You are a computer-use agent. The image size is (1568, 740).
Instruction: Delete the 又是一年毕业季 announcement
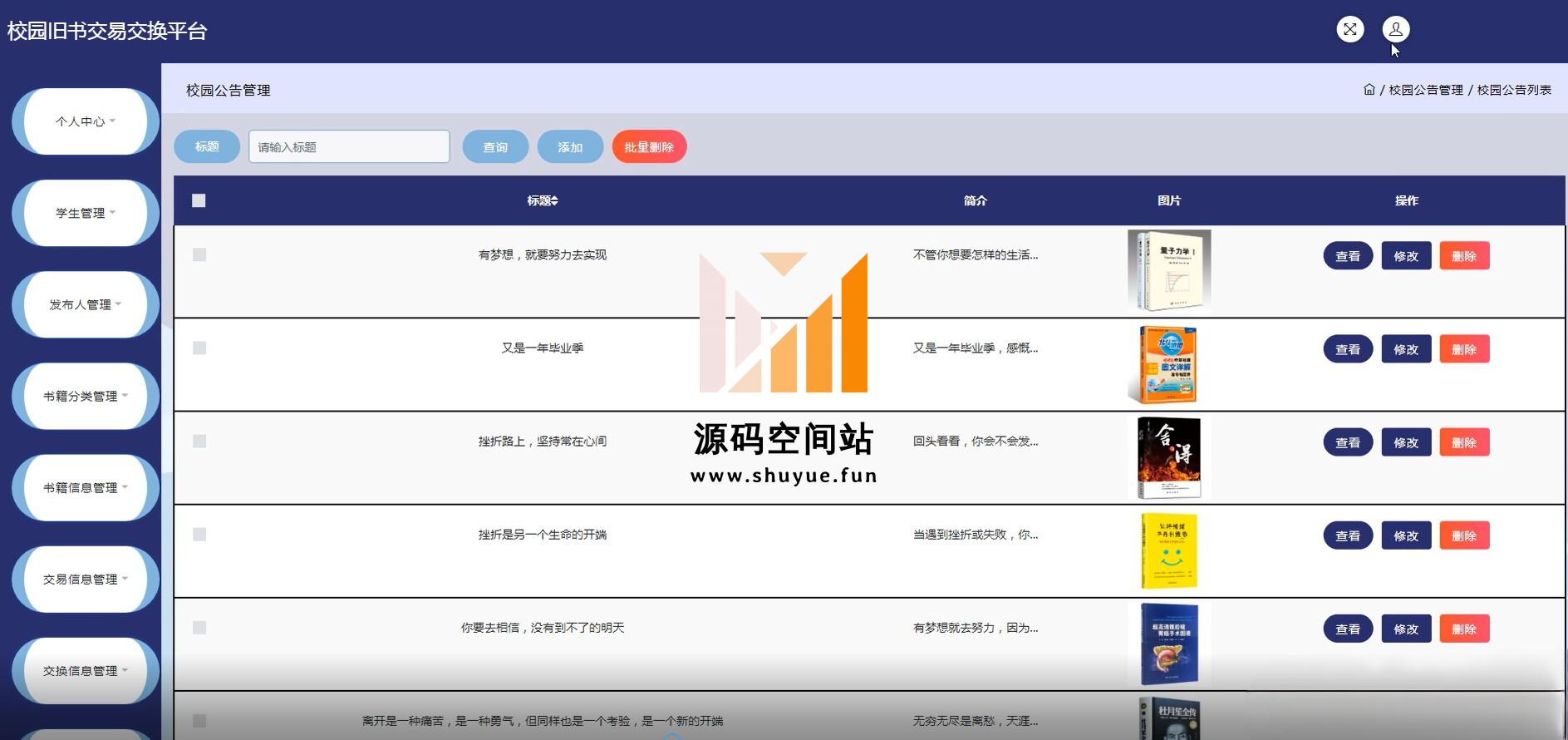pos(1464,349)
